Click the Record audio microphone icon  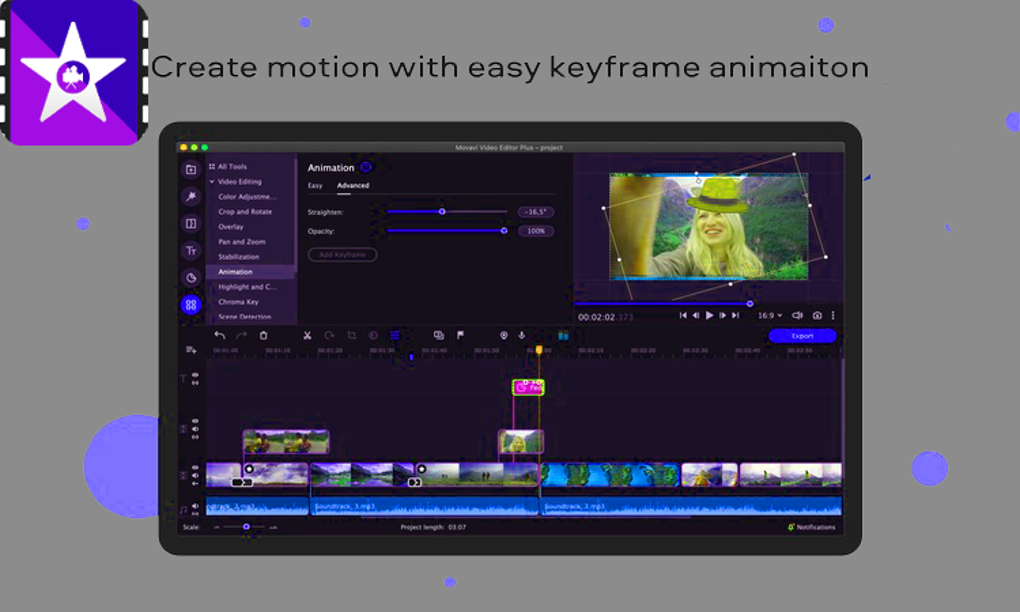coord(522,336)
